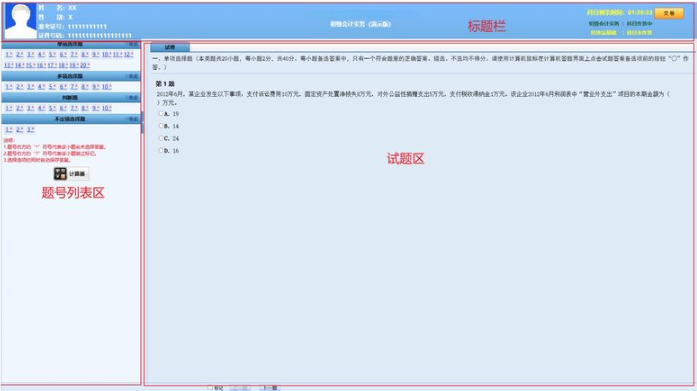Jump to question 8 of 单项选择题
Screen dimensions: 697x391
(x=85, y=55)
